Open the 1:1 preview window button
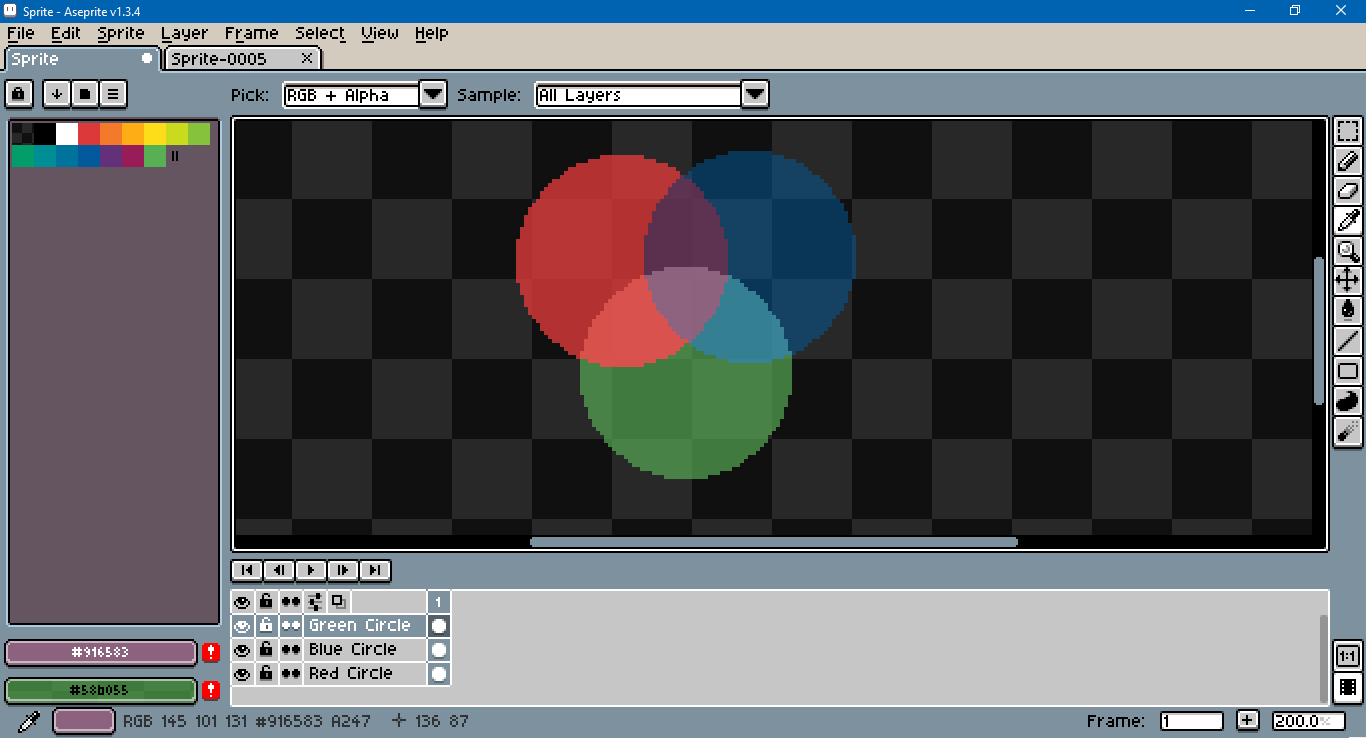1366x738 pixels. 1348,656
